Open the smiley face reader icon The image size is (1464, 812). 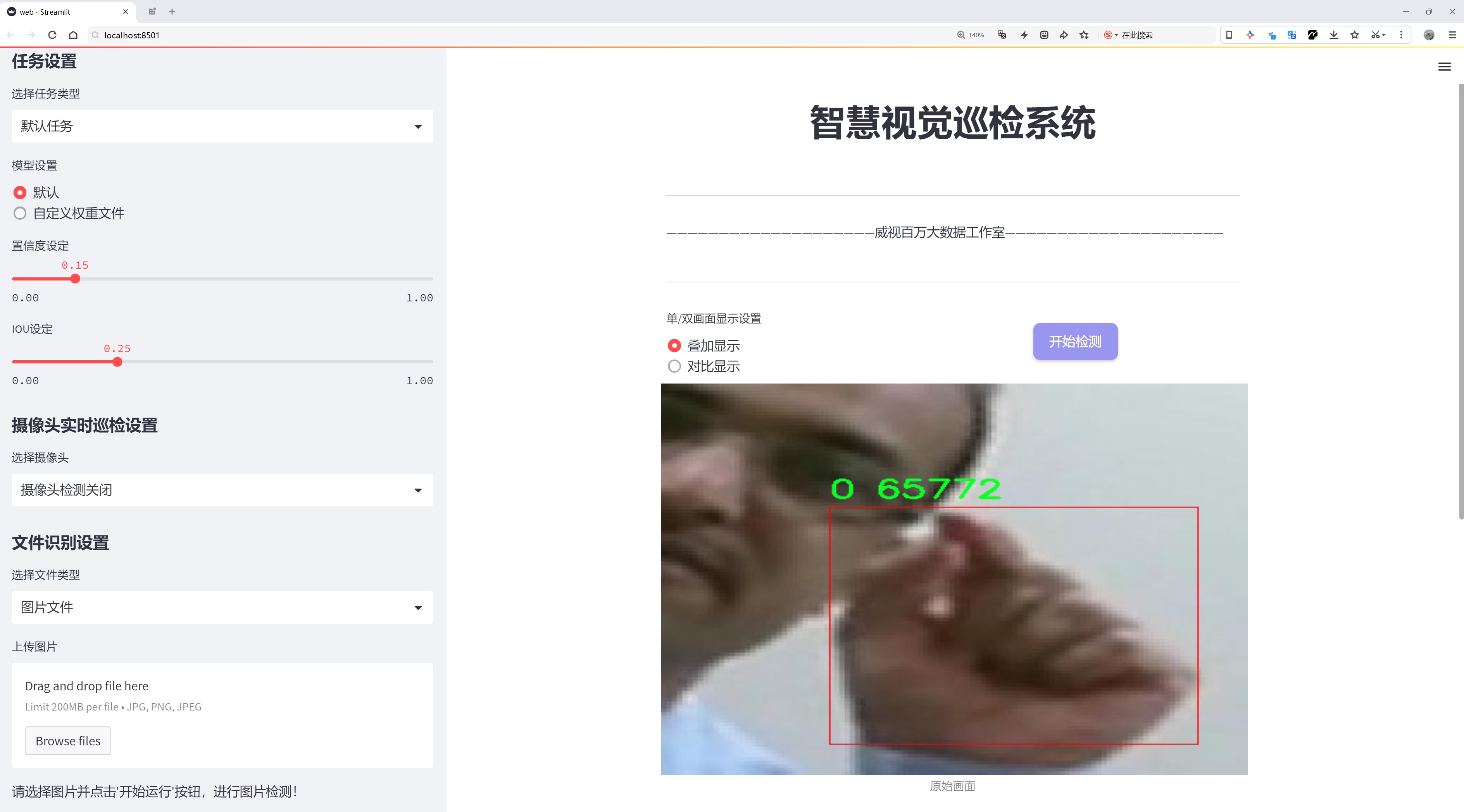tap(1044, 35)
